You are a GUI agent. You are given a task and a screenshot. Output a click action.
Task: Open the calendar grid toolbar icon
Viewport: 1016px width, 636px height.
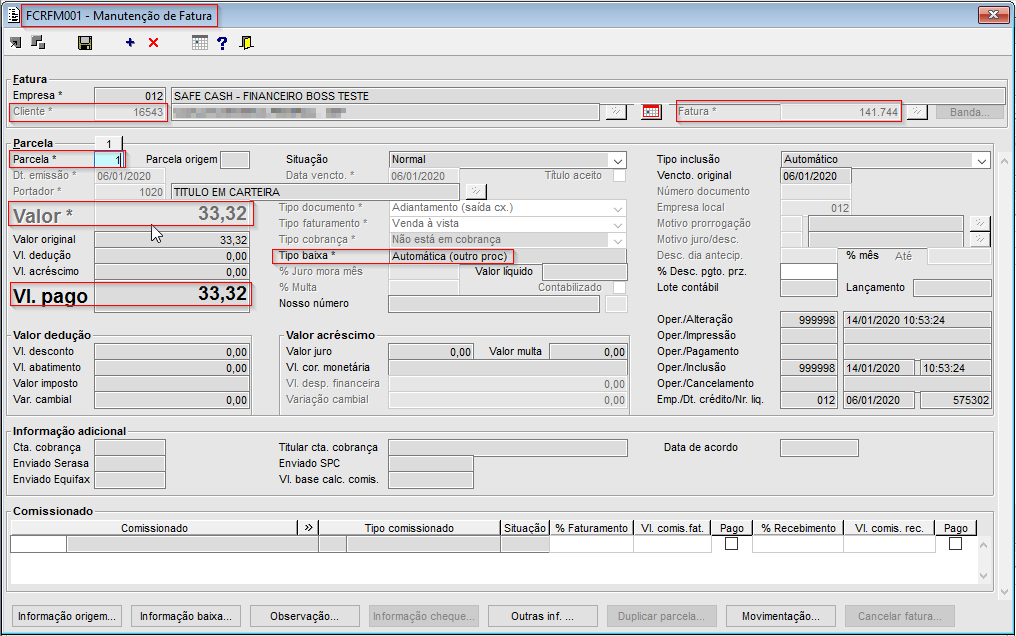pyautogui.click(x=200, y=43)
